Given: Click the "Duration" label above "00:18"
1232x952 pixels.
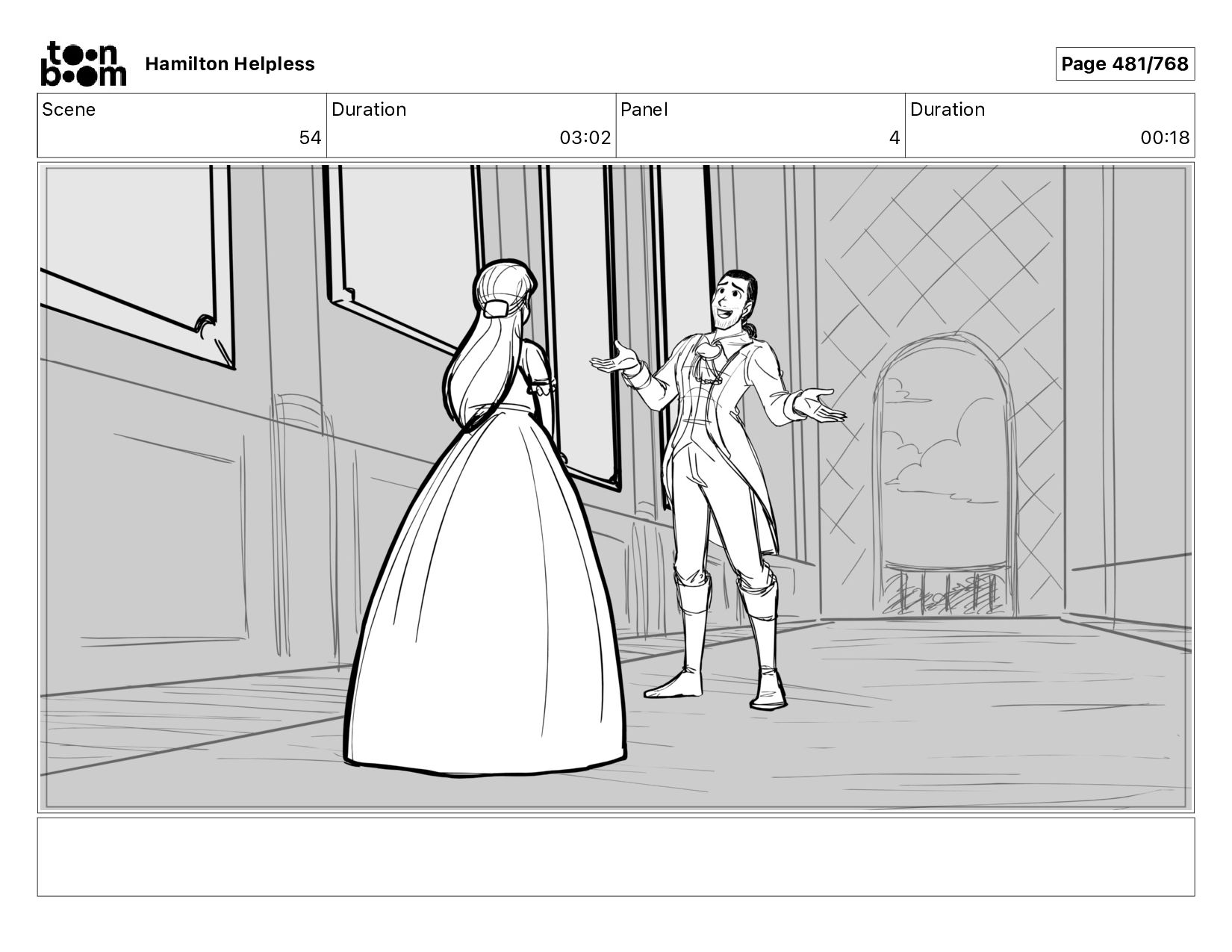Looking at the screenshot, I should coord(948,110).
